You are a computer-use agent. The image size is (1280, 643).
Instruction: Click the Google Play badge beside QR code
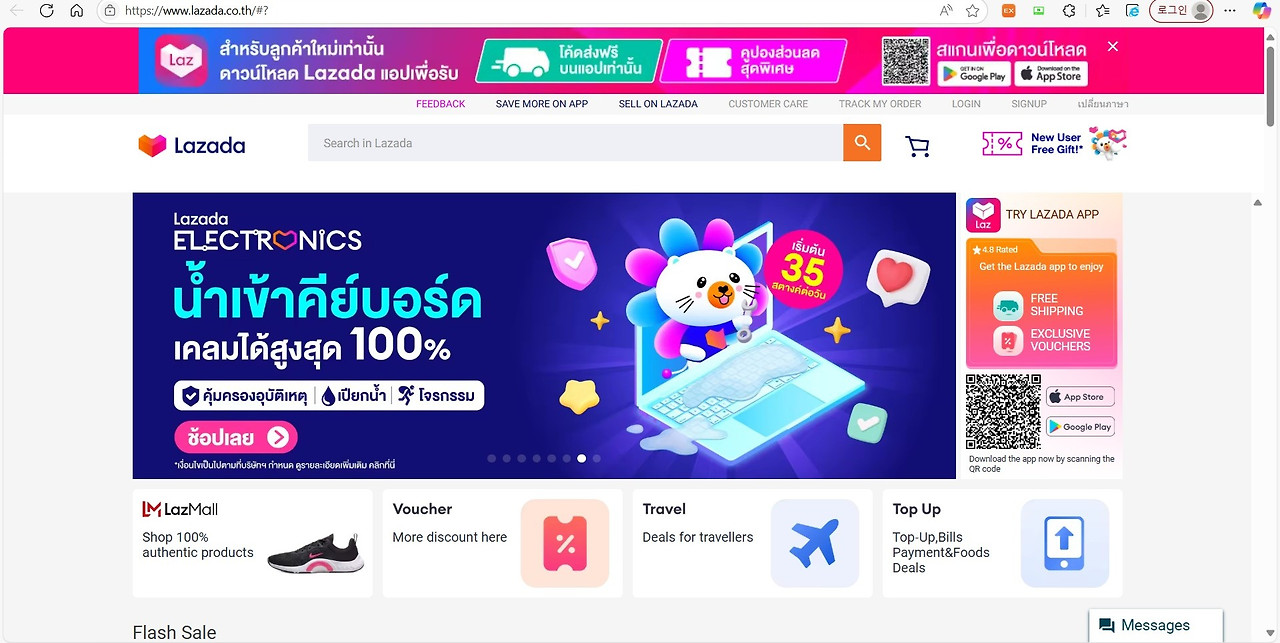coord(1080,427)
